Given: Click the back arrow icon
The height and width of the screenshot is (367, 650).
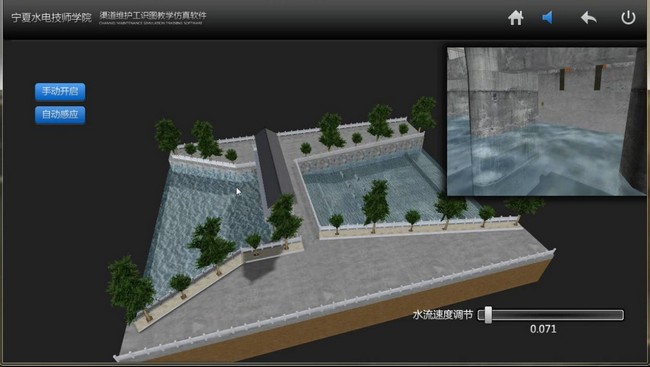Looking at the screenshot, I should (x=589, y=18).
